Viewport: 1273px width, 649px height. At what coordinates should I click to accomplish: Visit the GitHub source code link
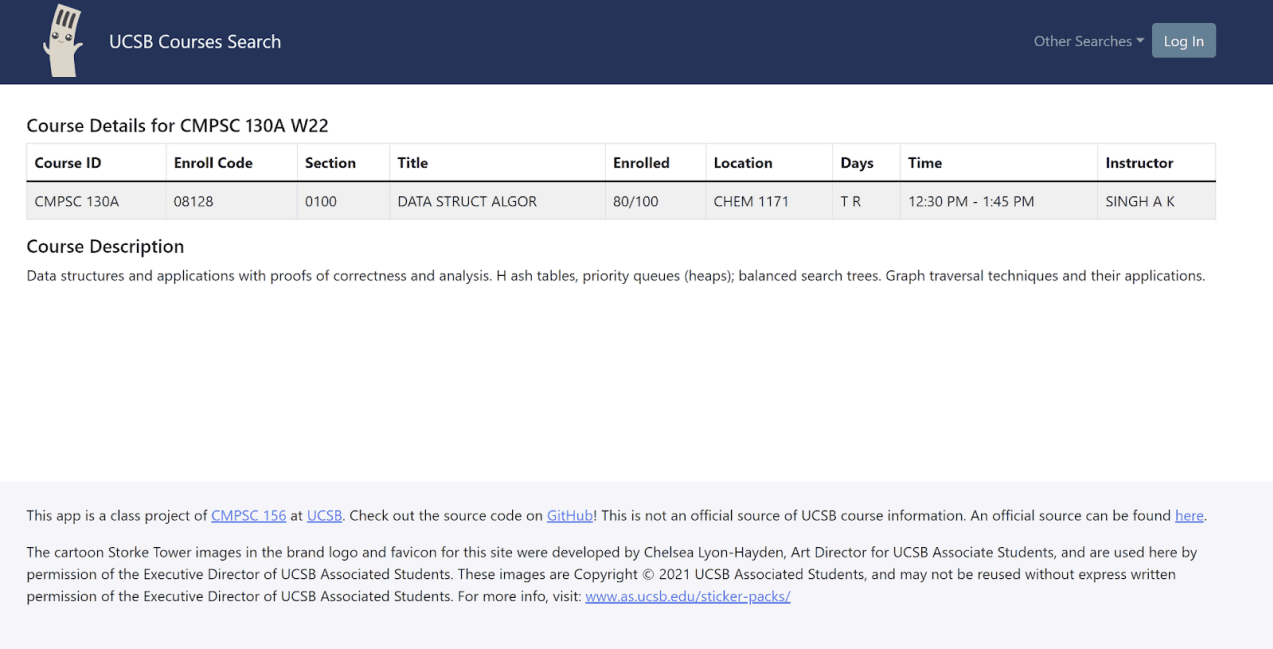[569, 515]
